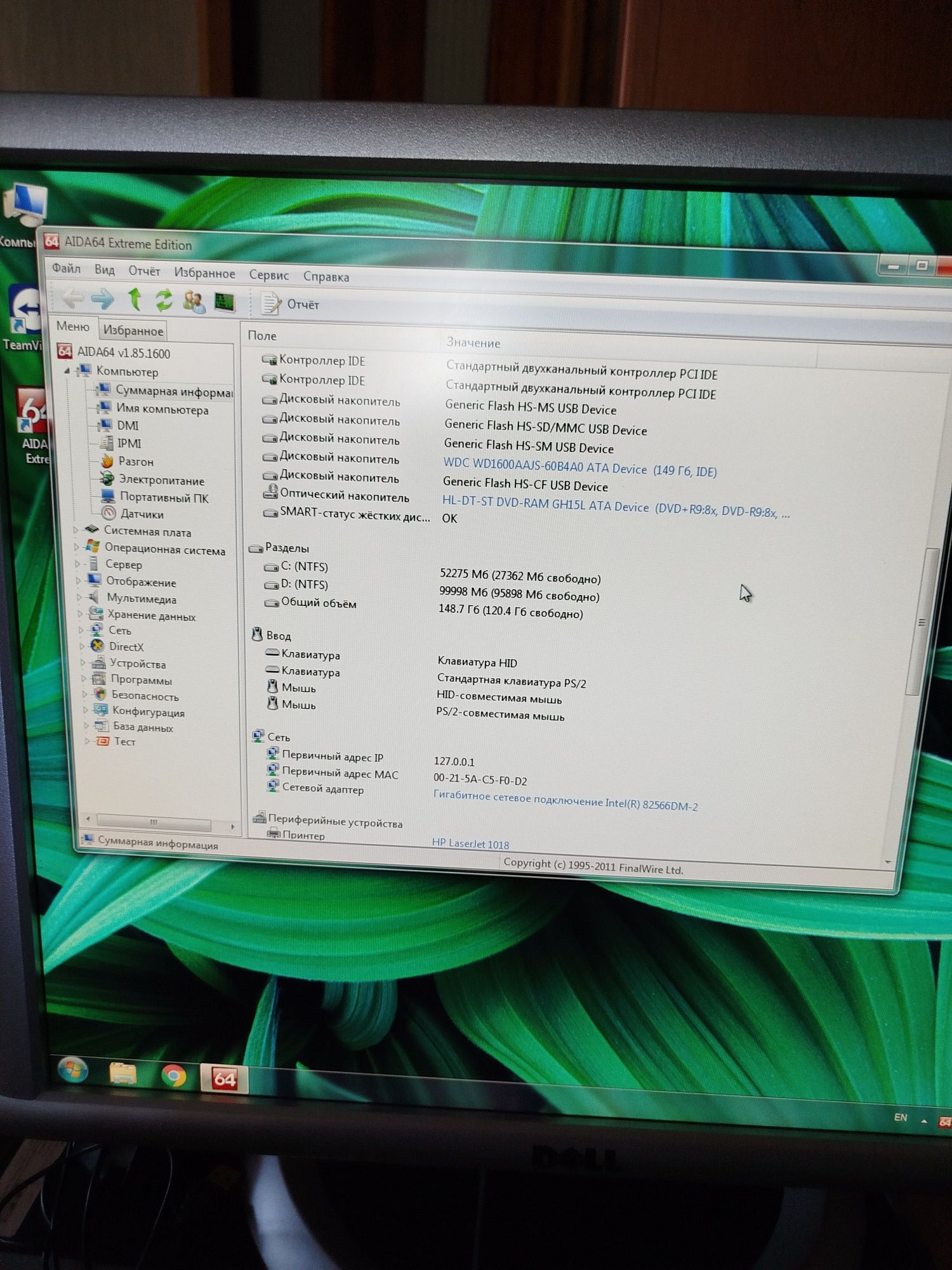This screenshot has height=1270, width=952.
Task: Click the Конфигурация tree icon
Action: pyautogui.click(x=100, y=711)
